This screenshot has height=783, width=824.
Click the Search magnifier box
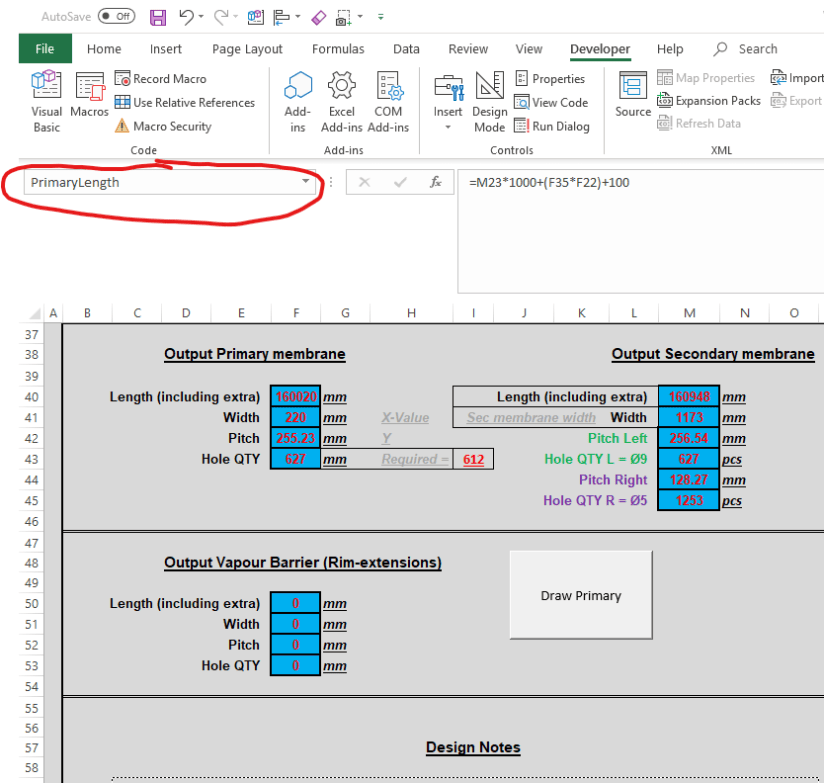[x=746, y=49]
